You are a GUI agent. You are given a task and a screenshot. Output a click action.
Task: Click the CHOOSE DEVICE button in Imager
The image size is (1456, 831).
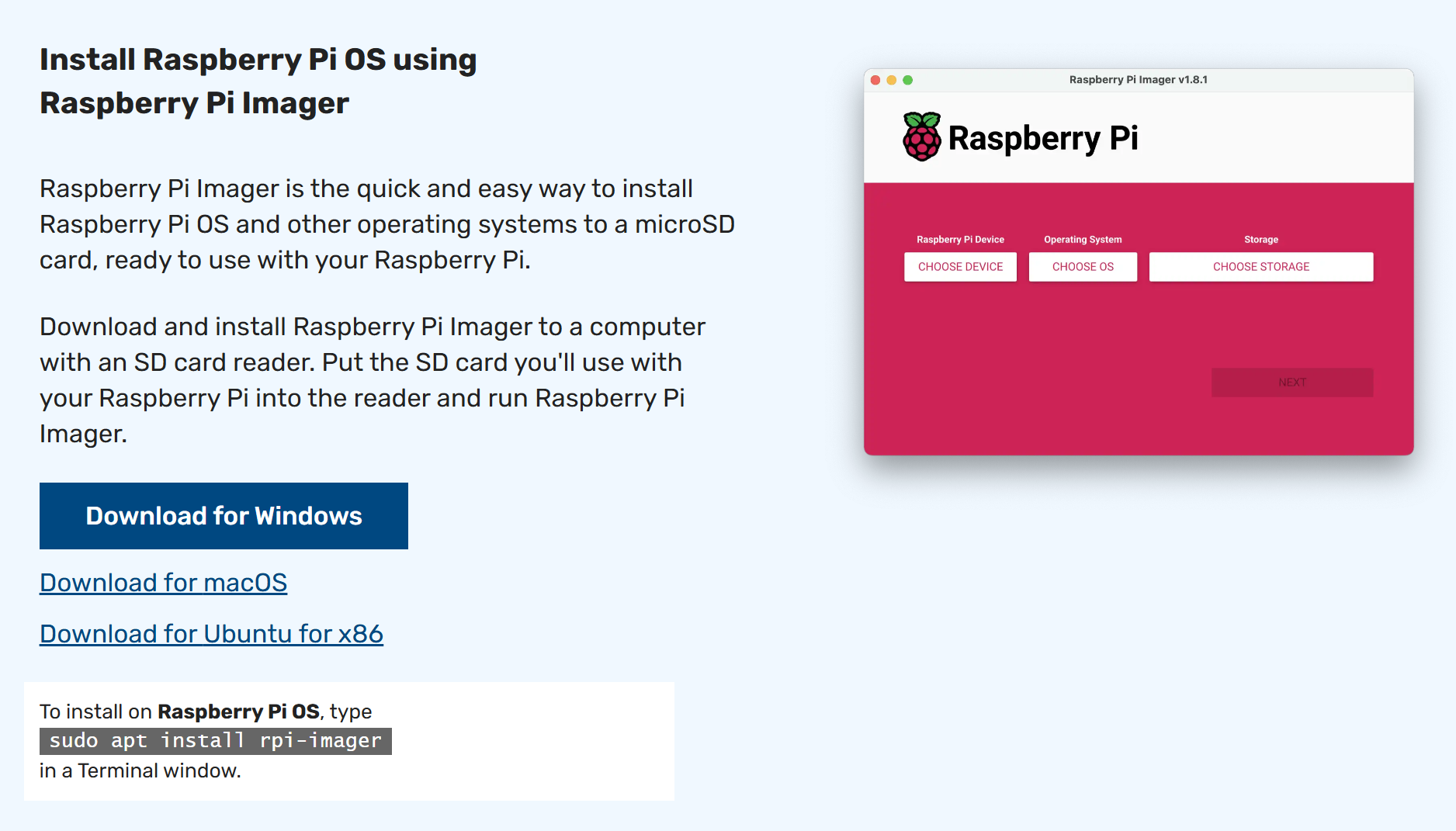[x=960, y=267]
